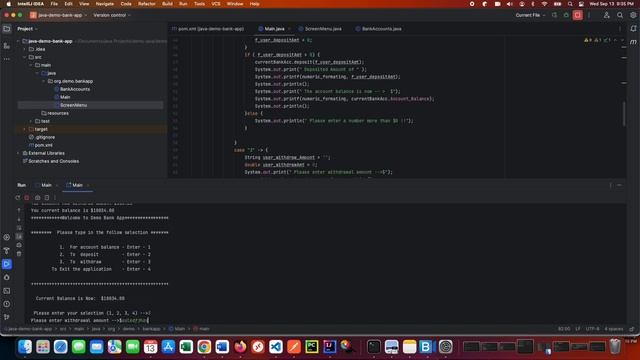640x360 pixels.
Task: Open the java-demo-bank-app project dropdown
Action: point(60,15)
